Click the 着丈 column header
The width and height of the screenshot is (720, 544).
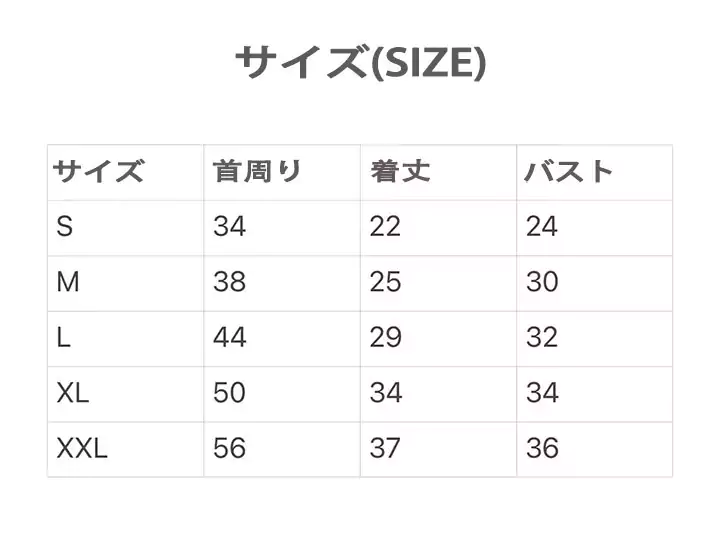tap(400, 172)
